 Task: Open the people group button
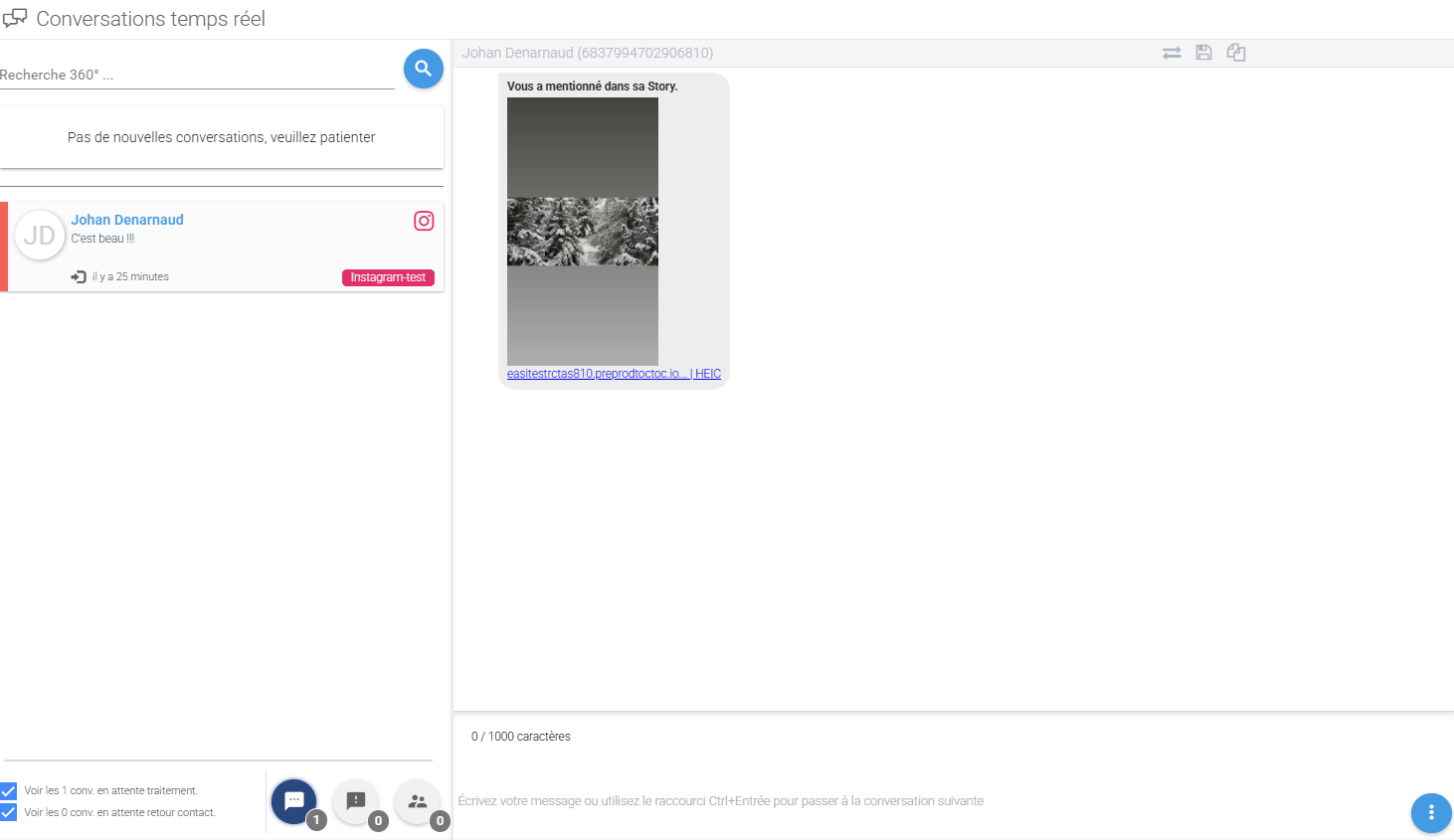tap(418, 800)
